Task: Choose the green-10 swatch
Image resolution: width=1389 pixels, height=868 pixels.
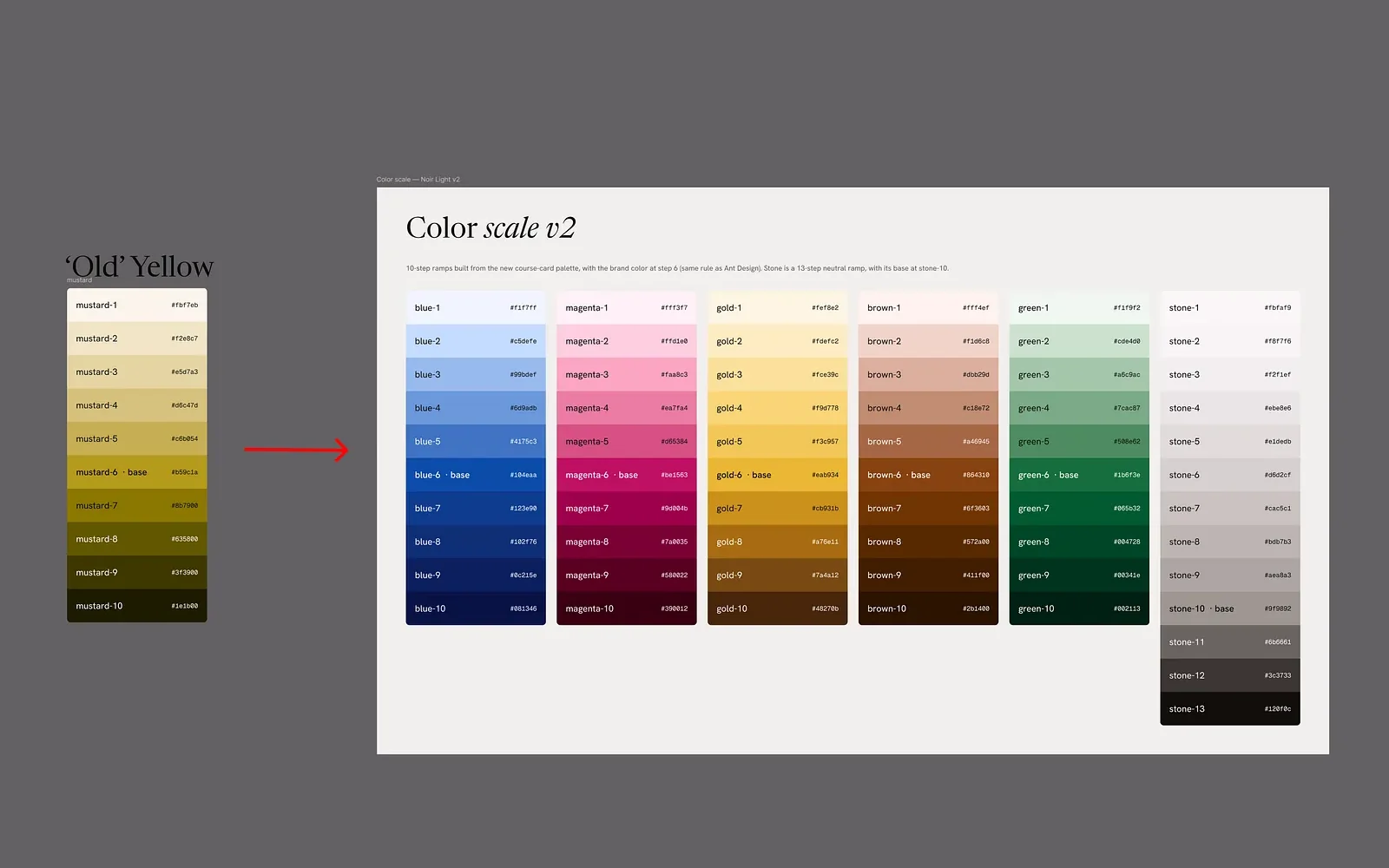Action: [x=1079, y=608]
